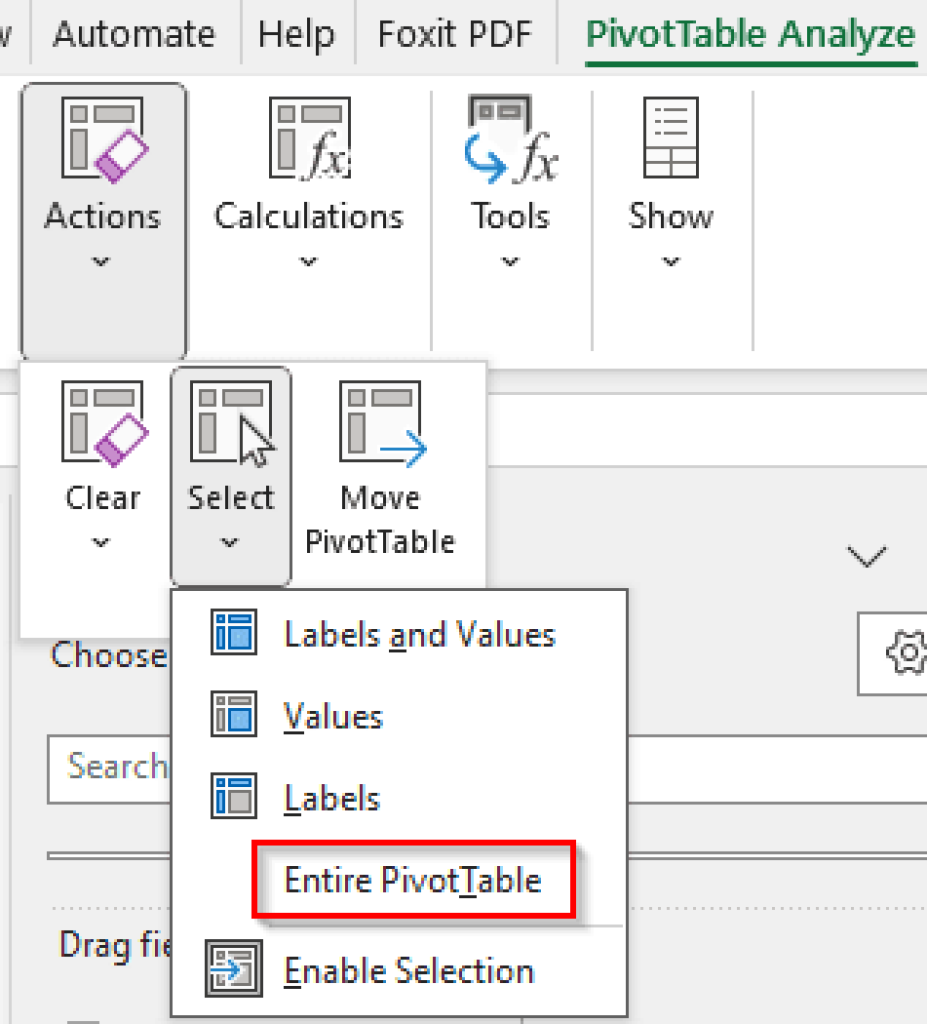The height and width of the screenshot is (1024, 927).
Task: Select the Calculations group icon
Action: point(309,137)
